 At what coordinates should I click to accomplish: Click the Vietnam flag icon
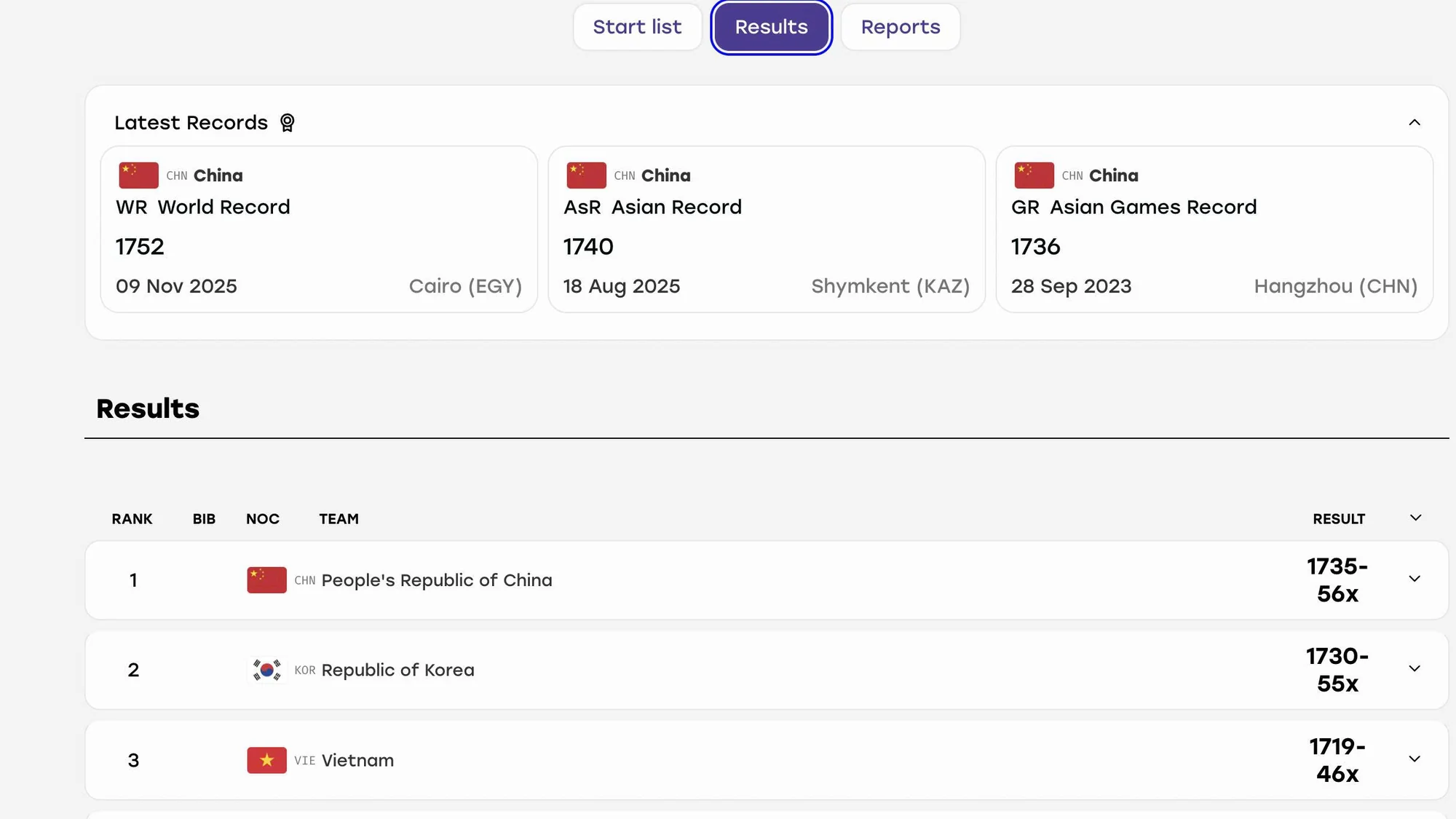pyautogui.click(x=266, y=760)
